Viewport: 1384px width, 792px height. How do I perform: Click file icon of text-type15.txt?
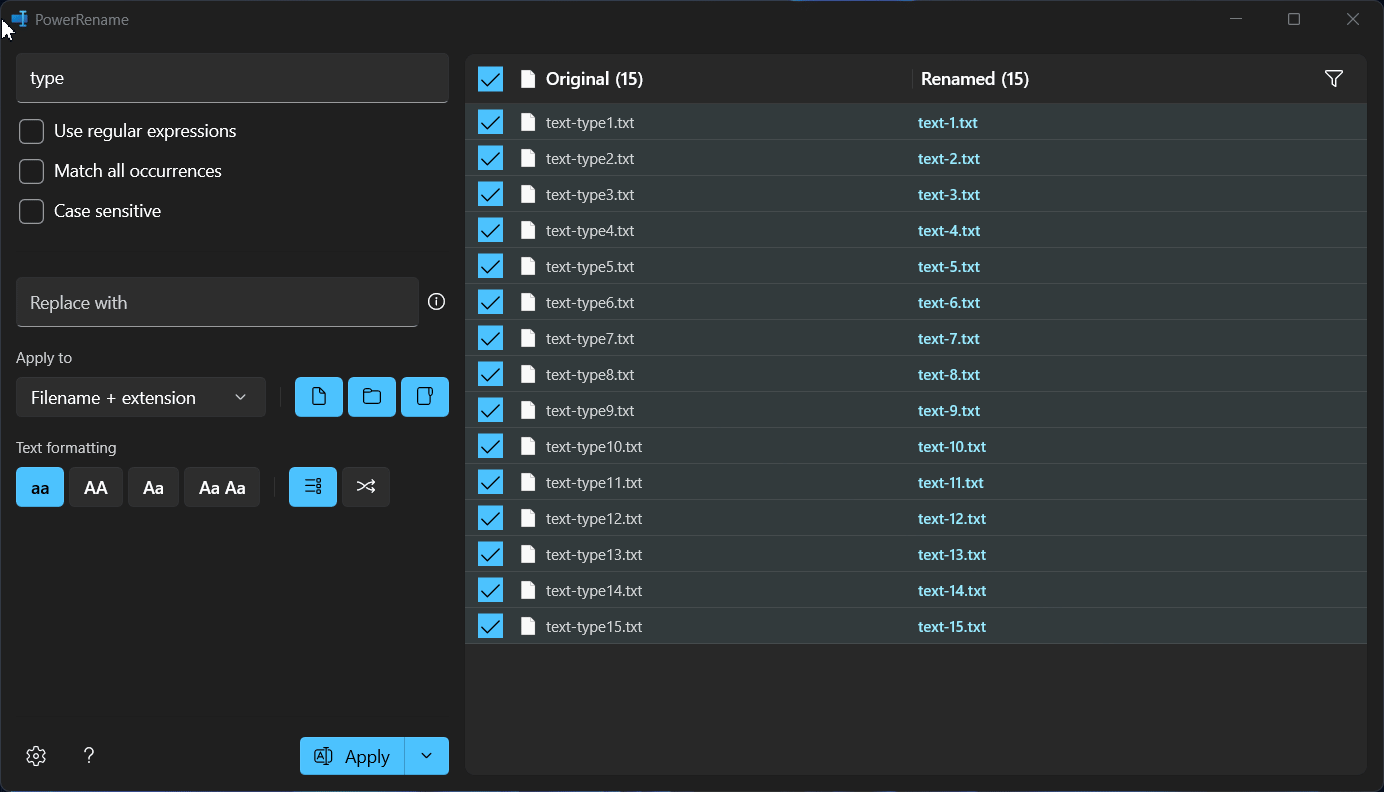(528, 626)
